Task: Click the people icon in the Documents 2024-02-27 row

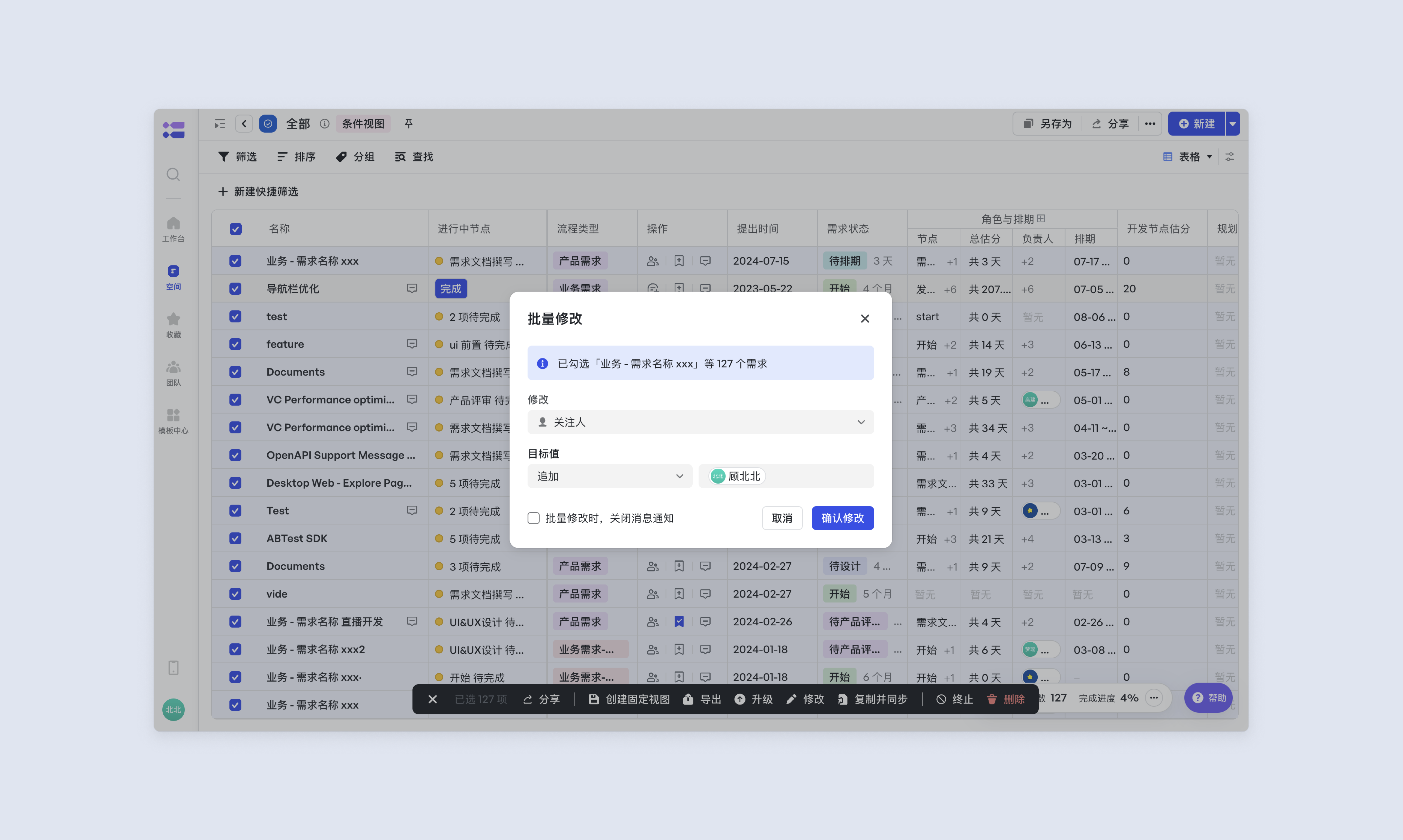Action: [x=653, y=566]
